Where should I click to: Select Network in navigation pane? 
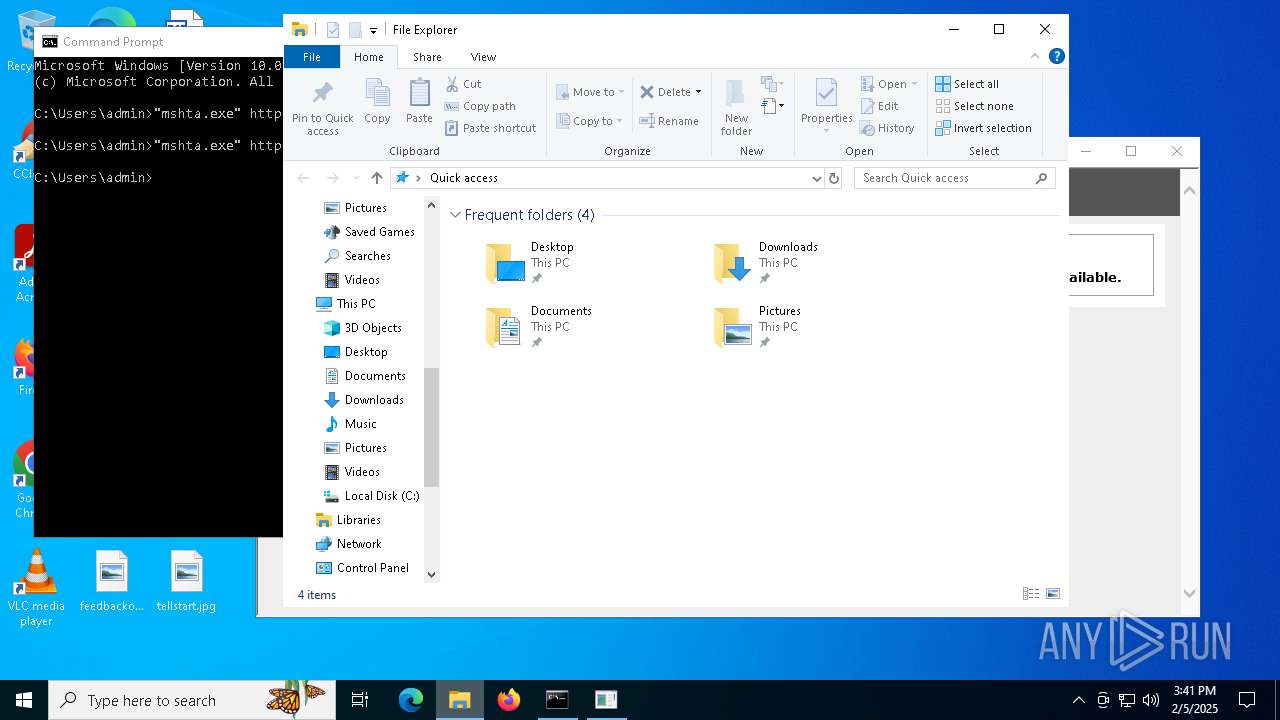(x=348, y=544)
